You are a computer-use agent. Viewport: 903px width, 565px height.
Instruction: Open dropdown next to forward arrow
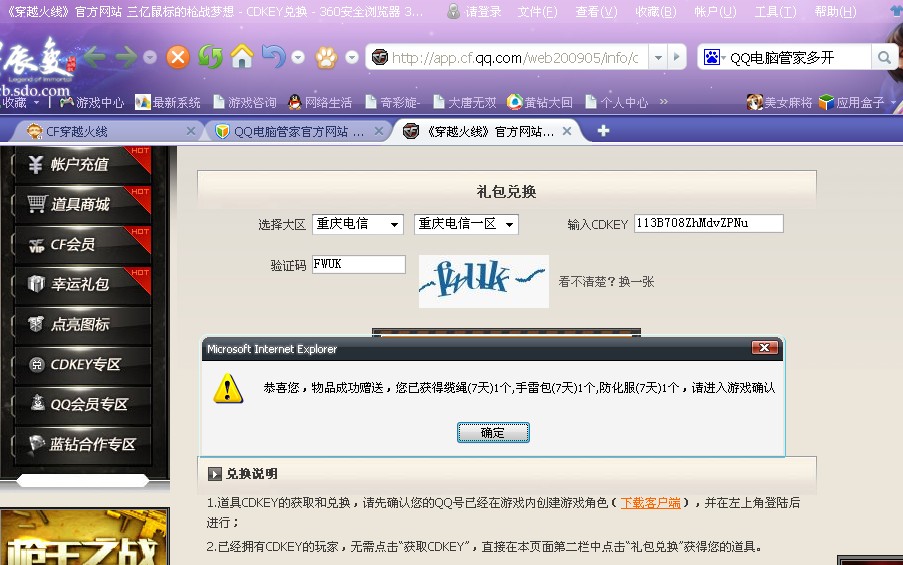click(150, 57)
